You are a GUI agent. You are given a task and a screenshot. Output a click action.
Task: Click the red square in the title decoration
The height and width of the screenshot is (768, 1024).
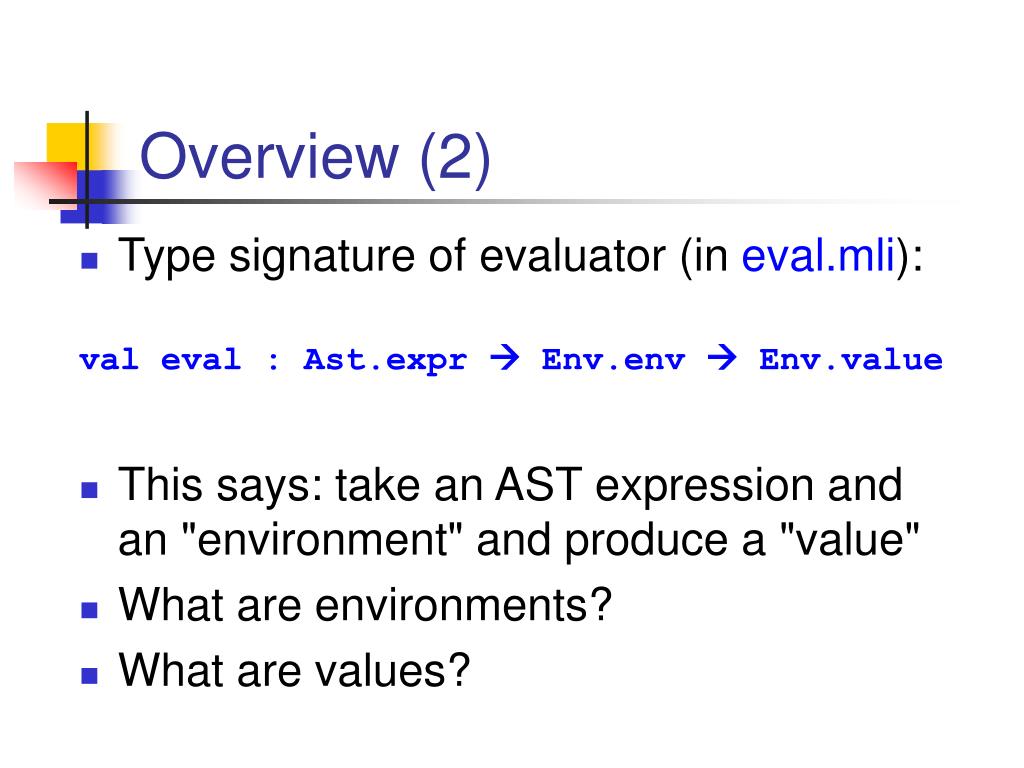[x=46, y=185]
